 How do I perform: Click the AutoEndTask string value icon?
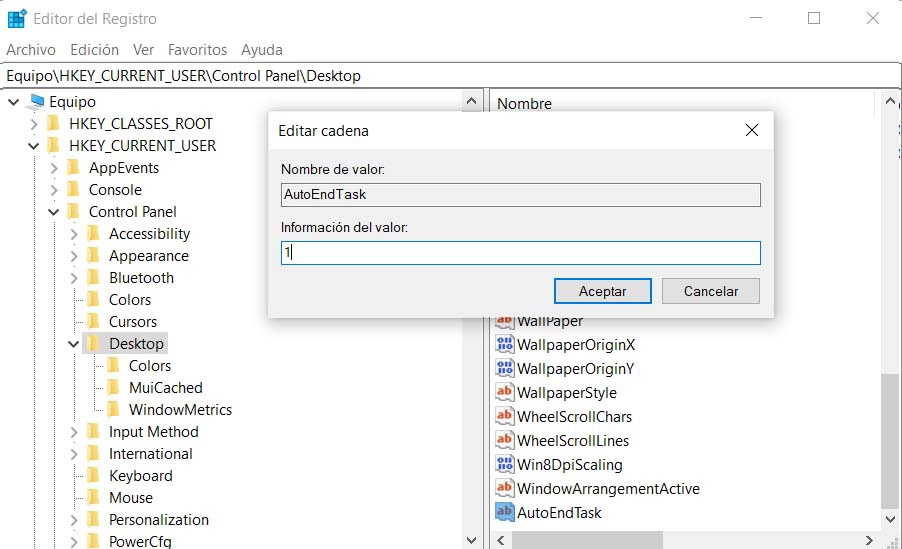click(505, 512)
